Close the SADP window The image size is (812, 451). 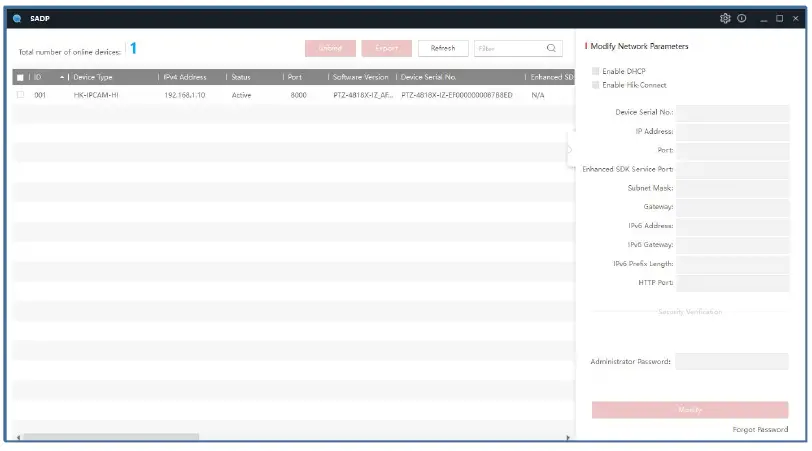tap(795, 18)
